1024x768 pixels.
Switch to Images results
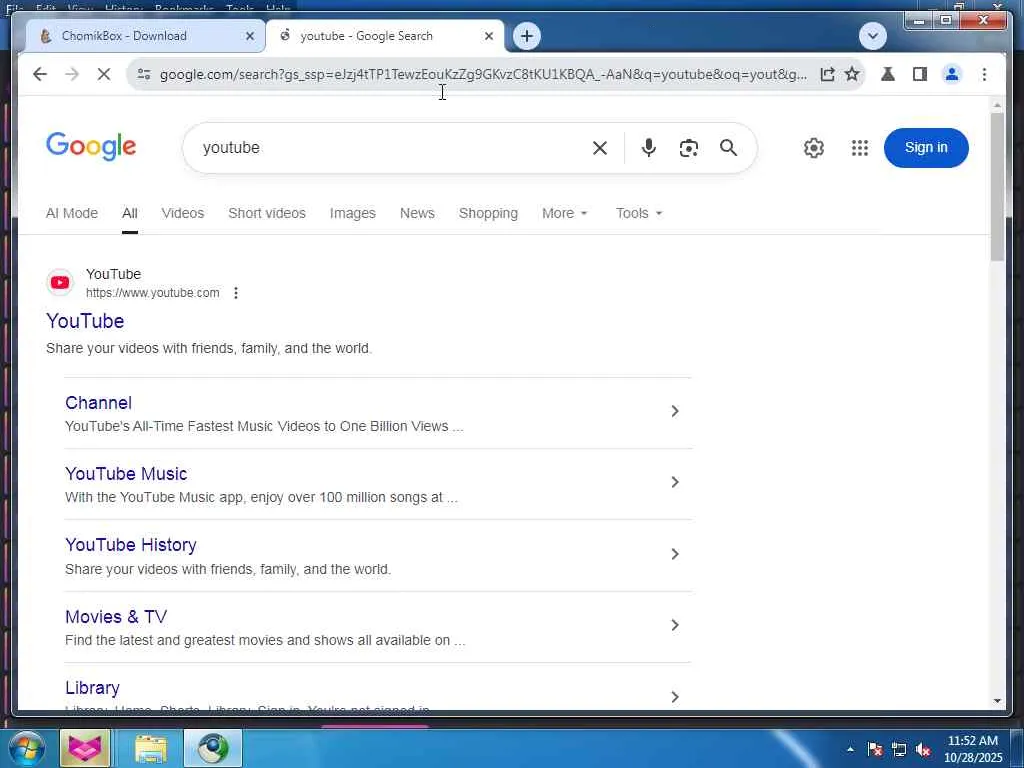pyautogui.click(x=353, y=214)
